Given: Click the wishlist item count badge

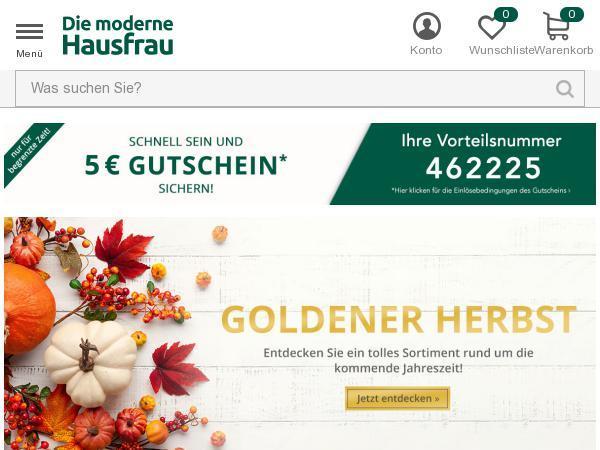Looking at the screenshot, I should point(506,14).
